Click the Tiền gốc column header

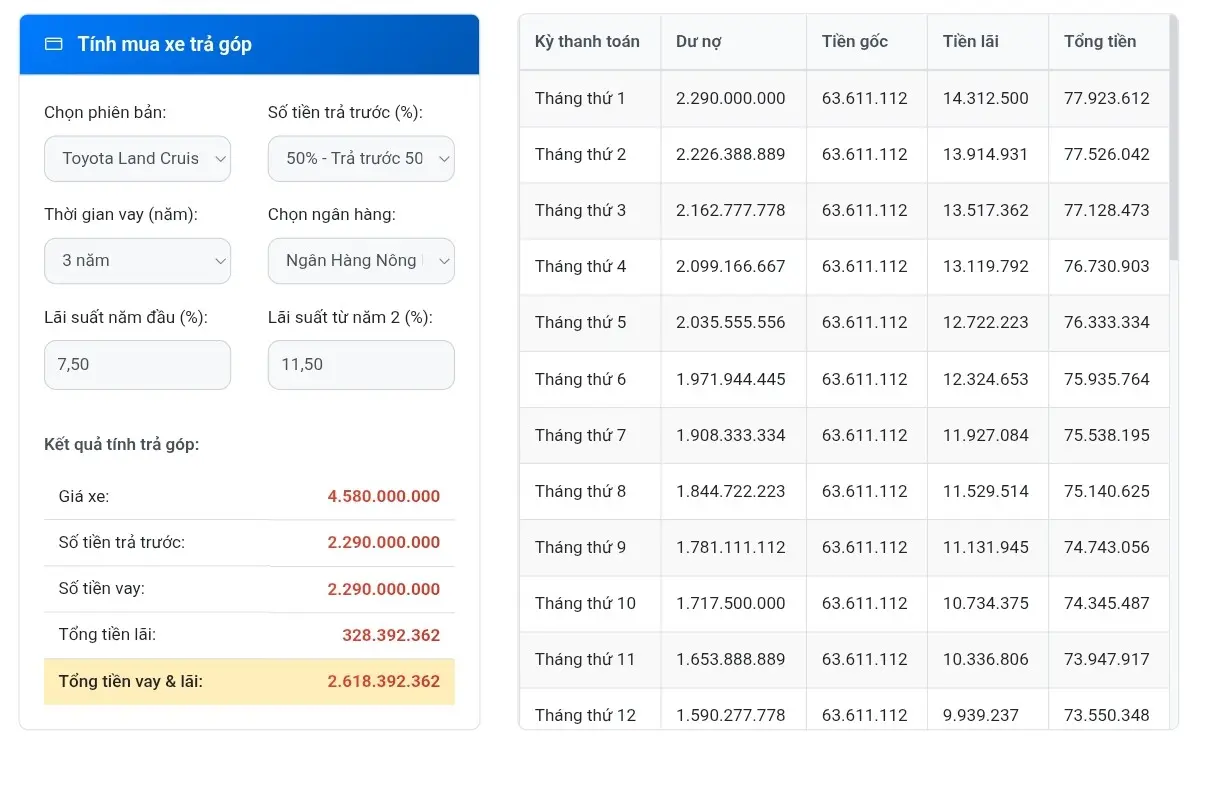click(855, 42)
